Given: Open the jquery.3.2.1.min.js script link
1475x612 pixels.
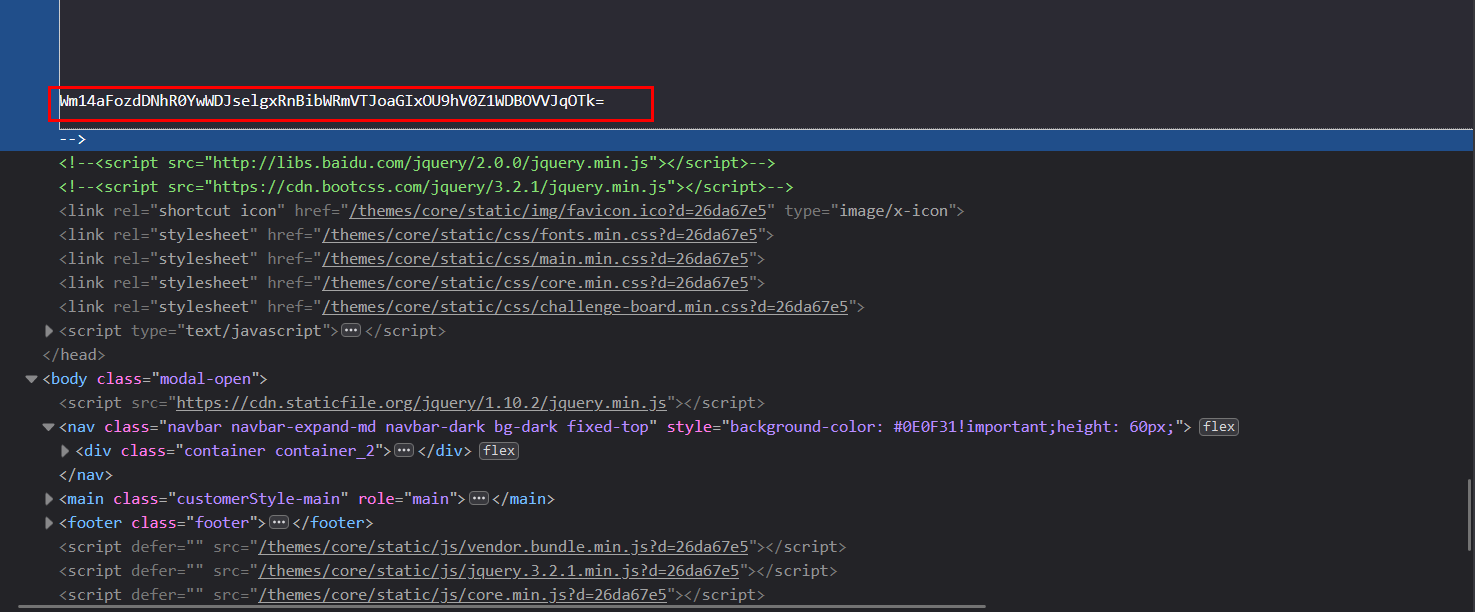Looking at the screenshot, I should 500,571.
